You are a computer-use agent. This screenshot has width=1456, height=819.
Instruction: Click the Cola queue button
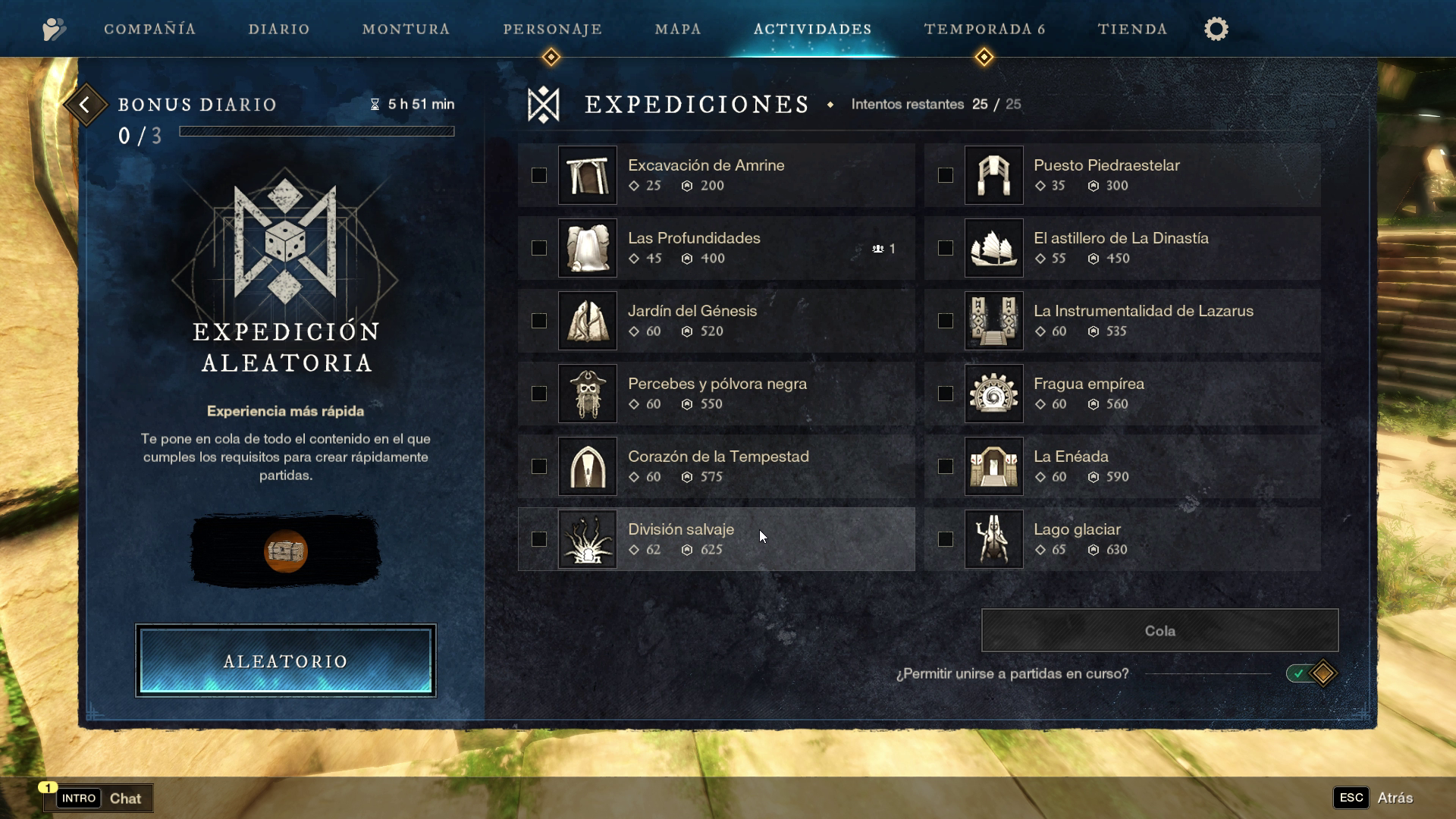1159,630
